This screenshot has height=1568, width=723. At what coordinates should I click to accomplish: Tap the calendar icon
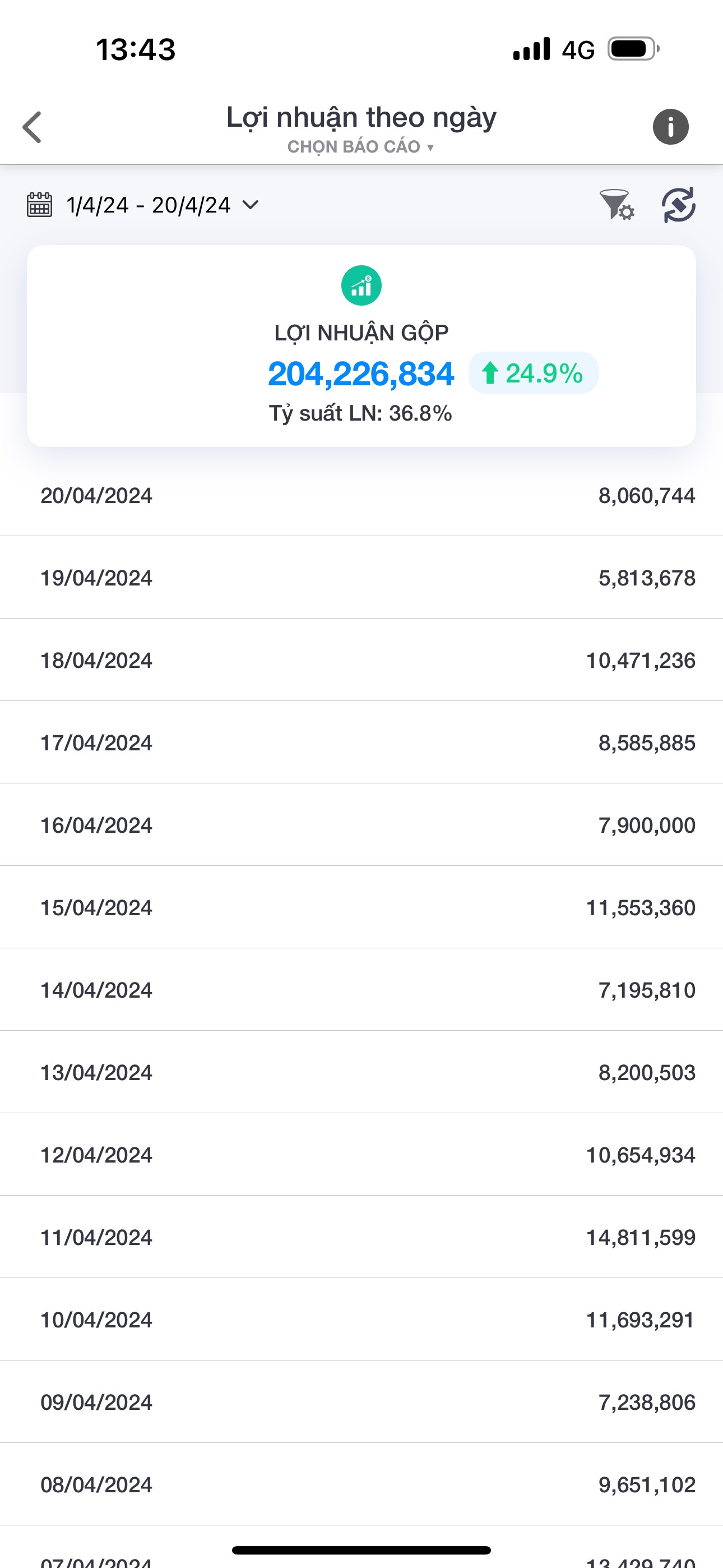click(40, 205)
